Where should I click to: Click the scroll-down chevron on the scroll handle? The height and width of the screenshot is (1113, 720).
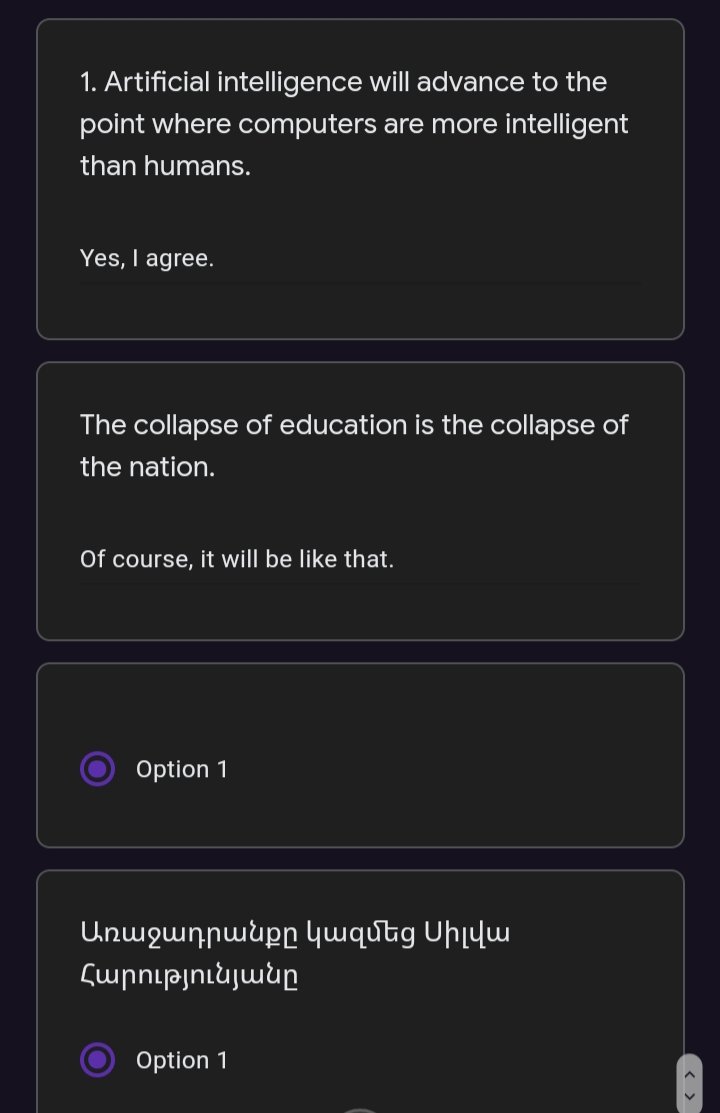point(689,1095)
